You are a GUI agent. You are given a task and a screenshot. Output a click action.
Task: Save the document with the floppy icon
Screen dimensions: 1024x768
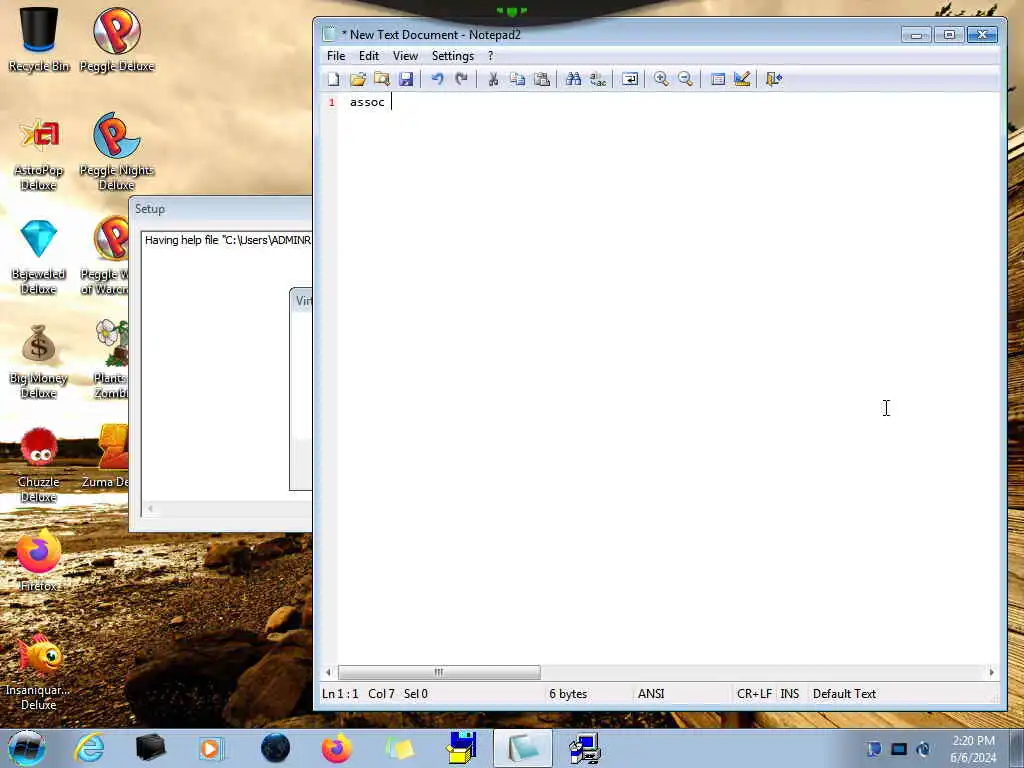tap(406, 79)
